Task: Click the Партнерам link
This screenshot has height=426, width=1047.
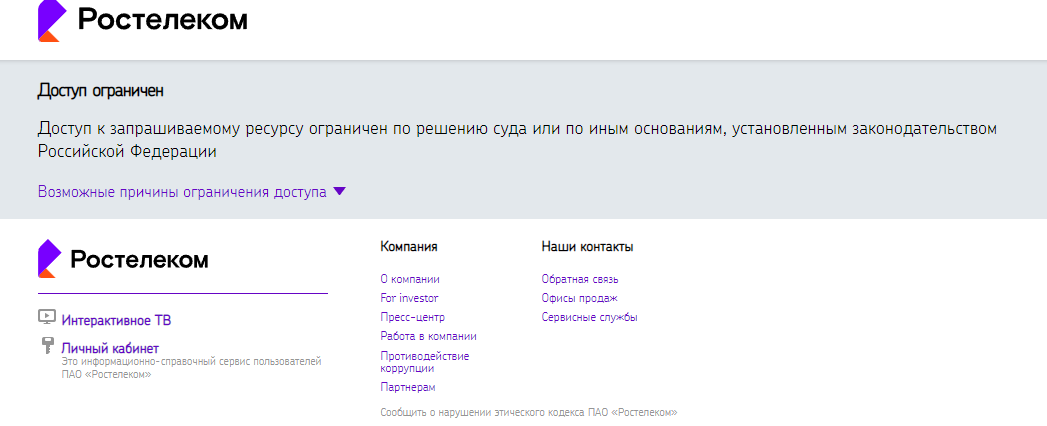Action: pos(408,387)
